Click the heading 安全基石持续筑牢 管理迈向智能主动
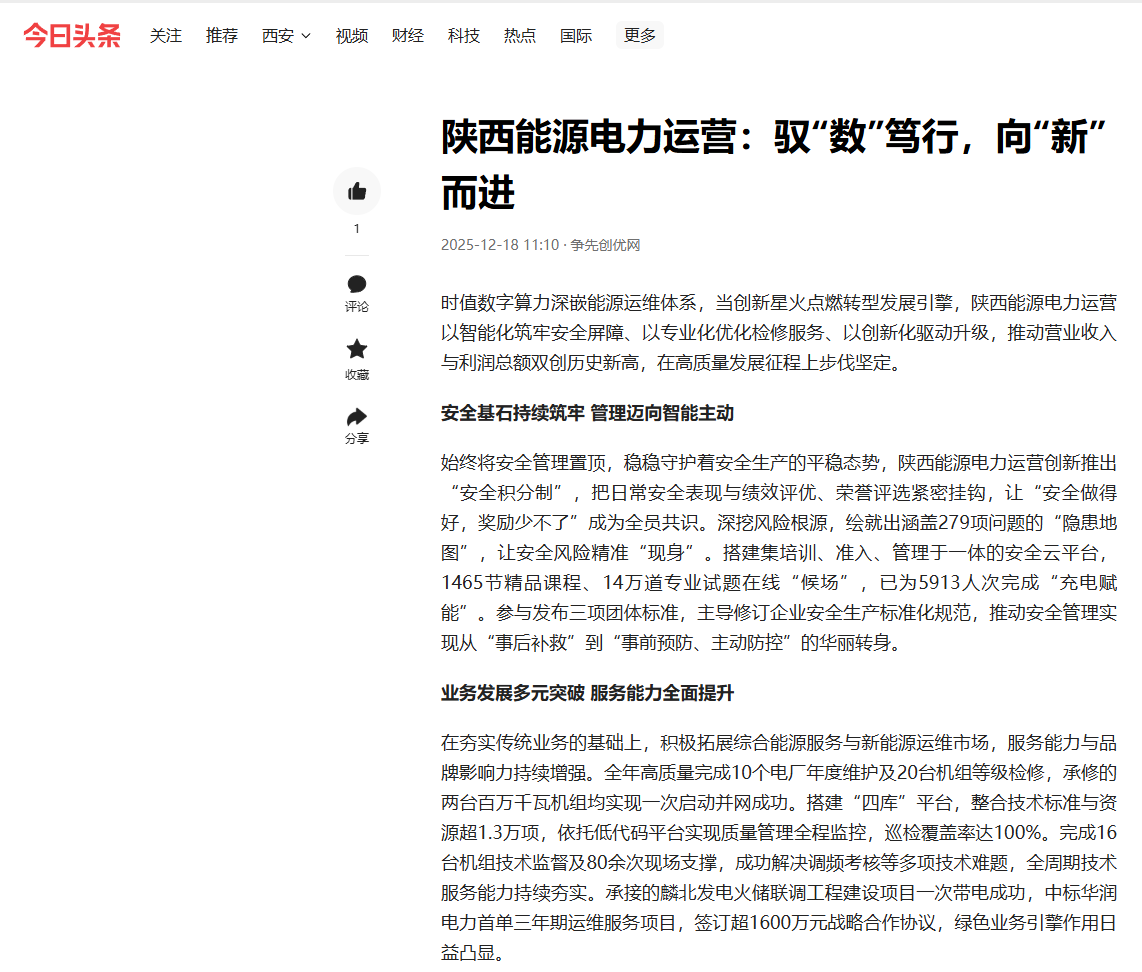1142x972 pixels. [x=587, y=413]
